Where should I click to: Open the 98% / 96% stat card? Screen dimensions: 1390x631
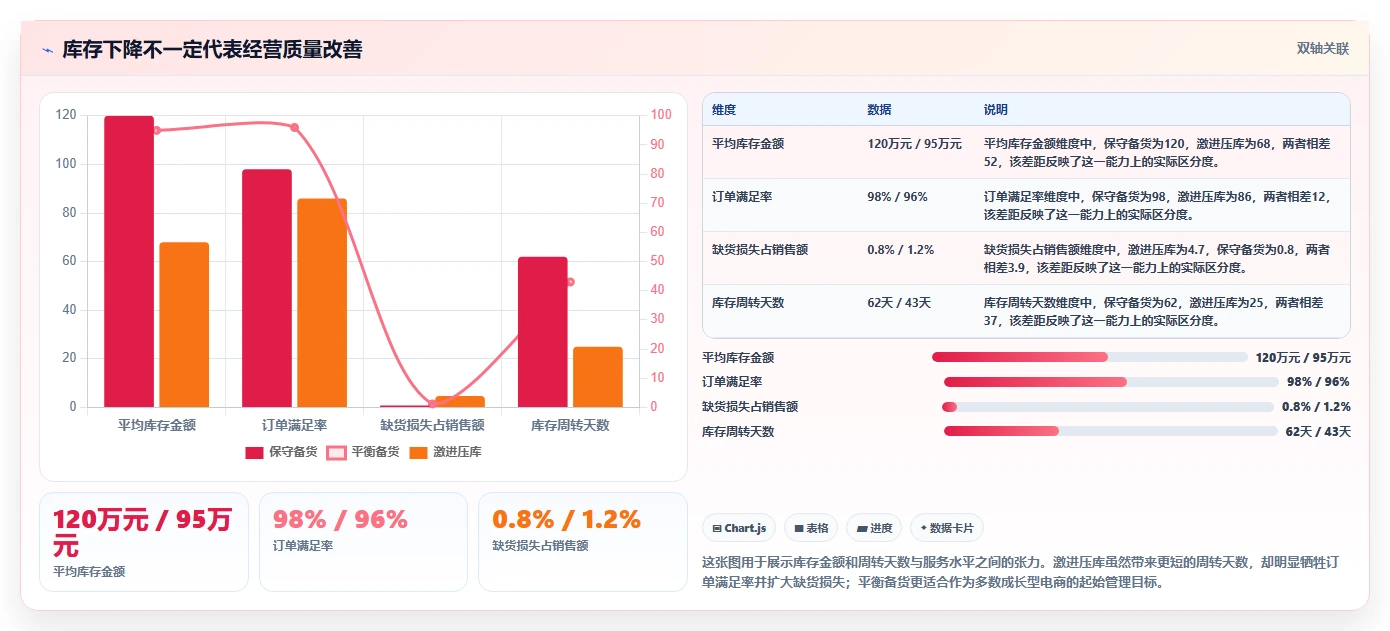(x=363, y=542)
